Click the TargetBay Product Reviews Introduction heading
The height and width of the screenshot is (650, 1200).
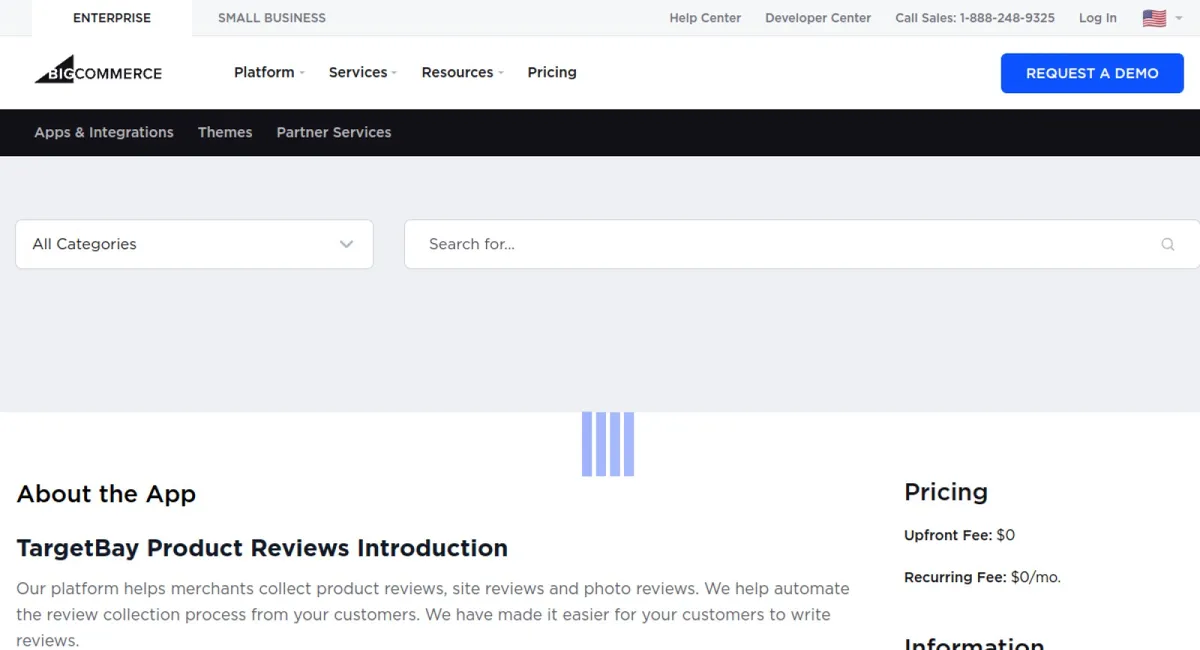point(262,548)
